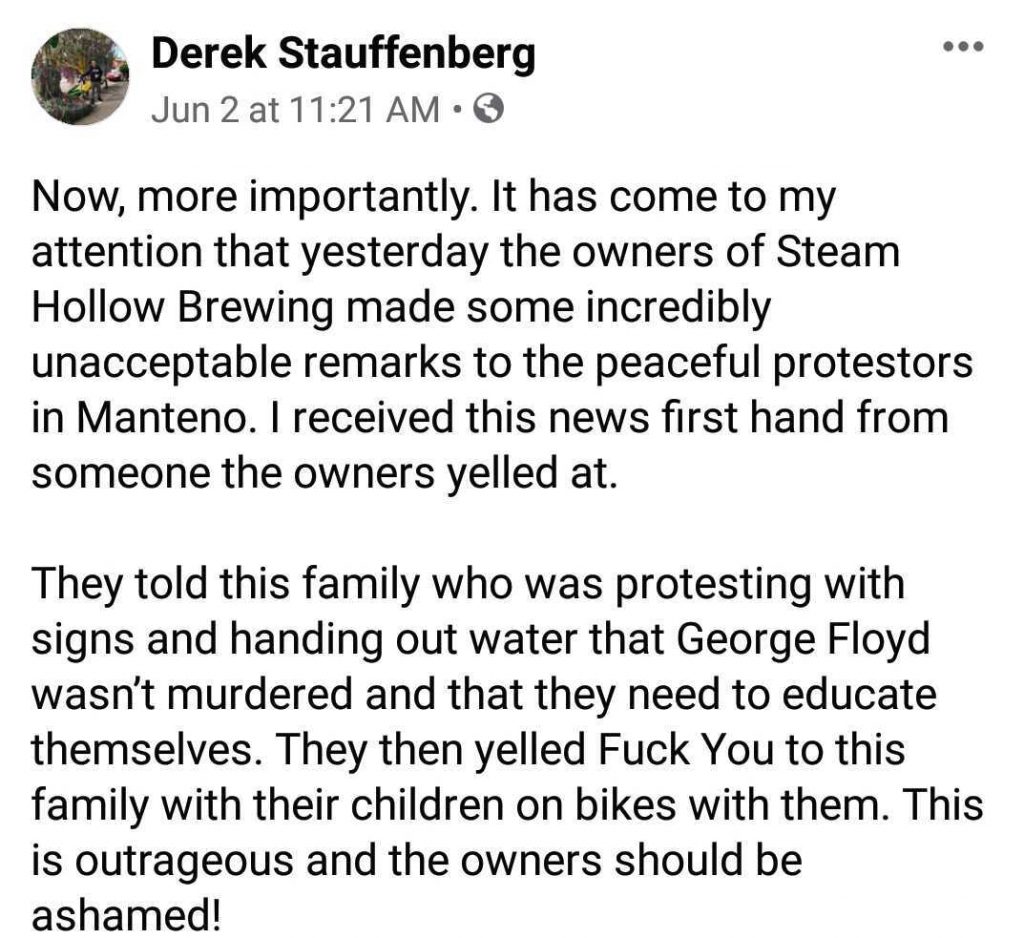Click the dot separator beside the timestamp
The width and height of the screenshot is (1024, 938).
458,109
